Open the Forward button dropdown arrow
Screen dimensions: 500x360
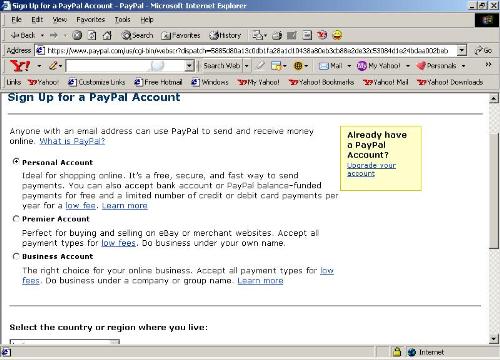pos(65,35)
